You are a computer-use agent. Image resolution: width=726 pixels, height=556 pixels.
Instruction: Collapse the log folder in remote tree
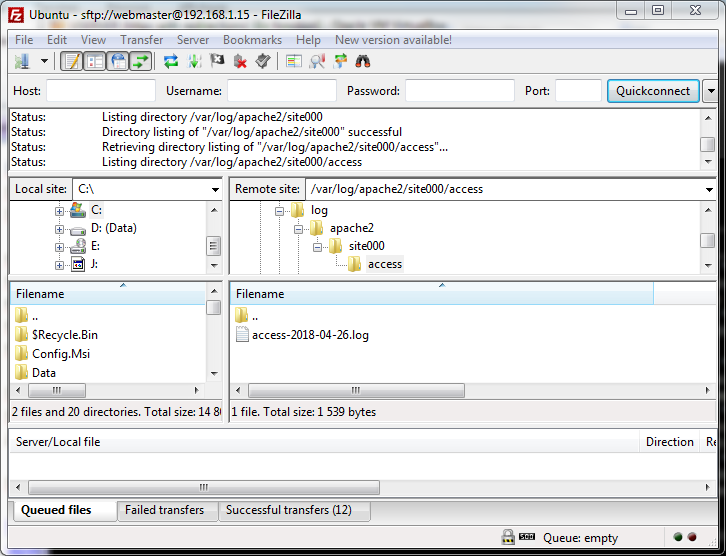coord(279,211)
